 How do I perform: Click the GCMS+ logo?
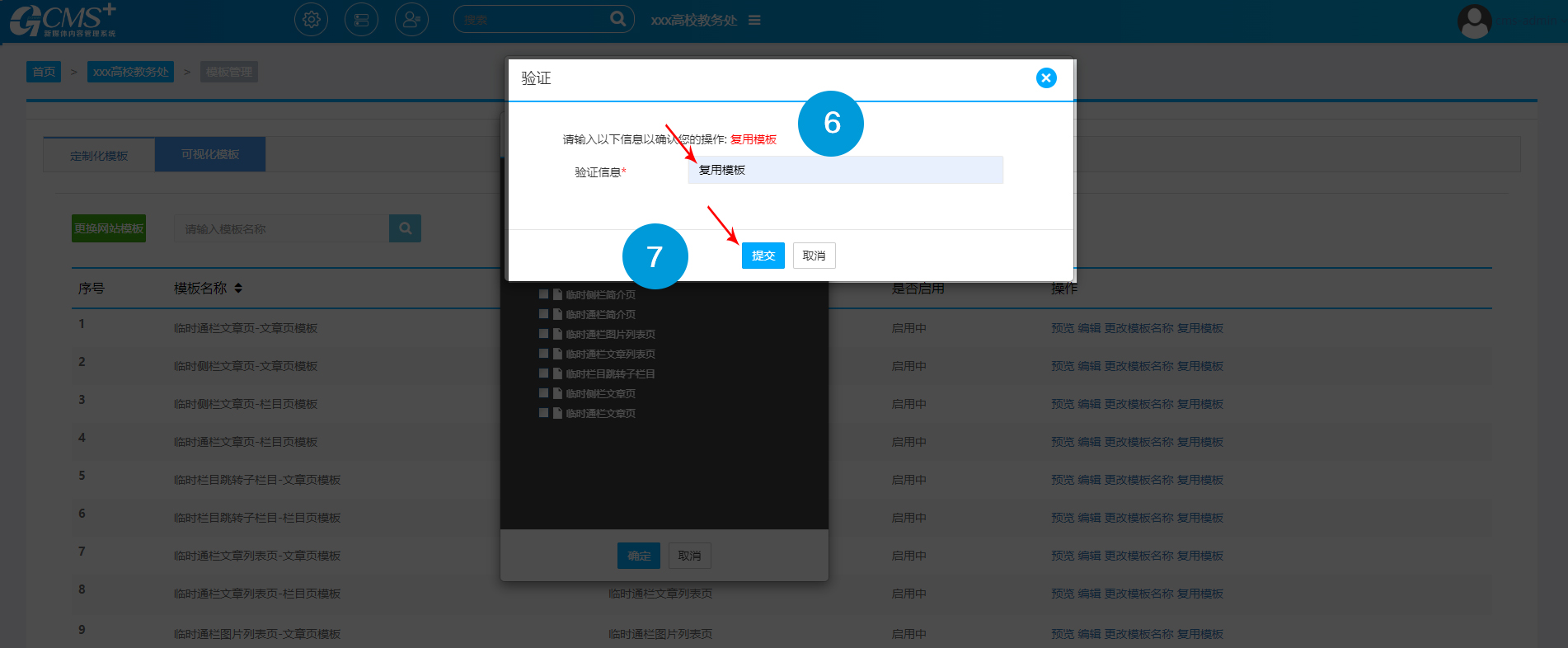63,20
